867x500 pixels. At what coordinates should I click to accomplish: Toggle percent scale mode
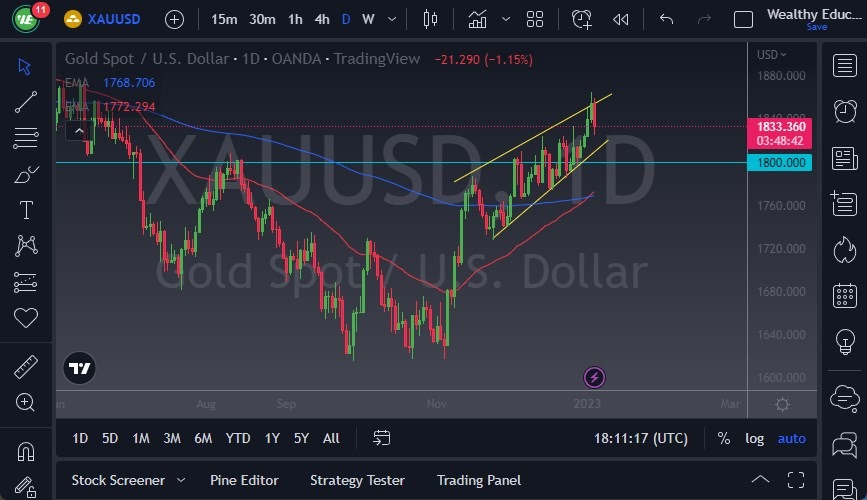(x=724, y=438)
